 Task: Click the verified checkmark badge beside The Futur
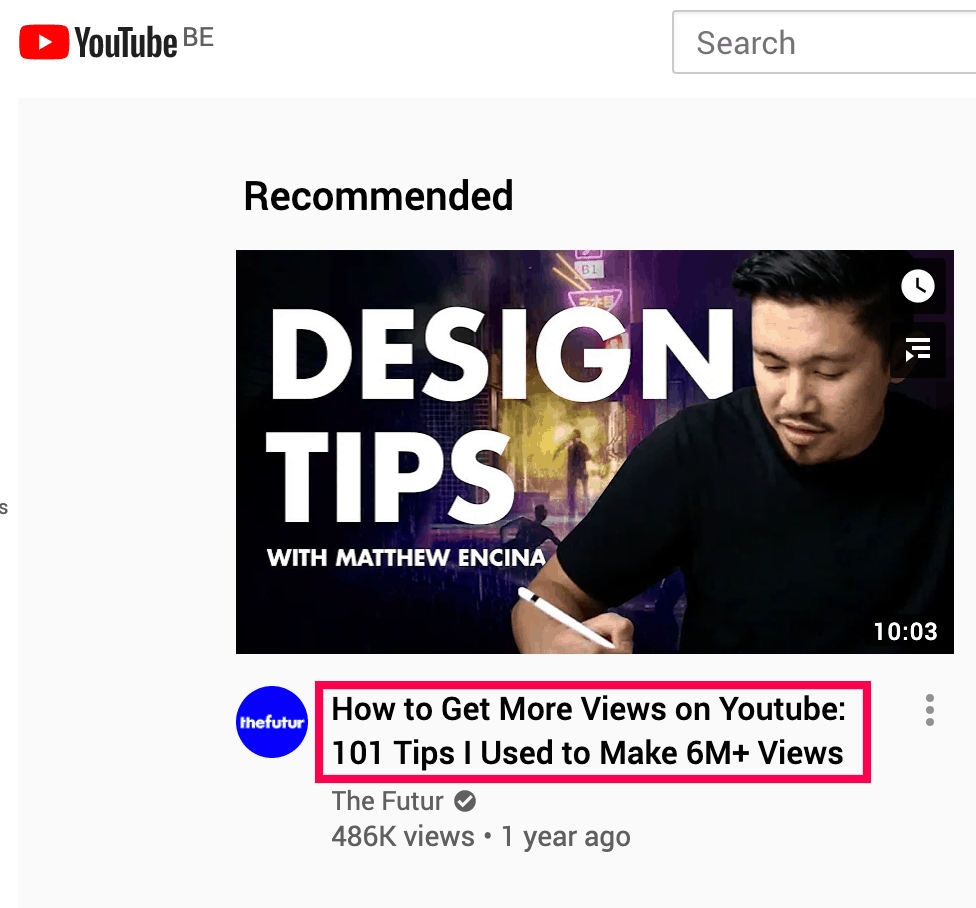pos(465,801)
